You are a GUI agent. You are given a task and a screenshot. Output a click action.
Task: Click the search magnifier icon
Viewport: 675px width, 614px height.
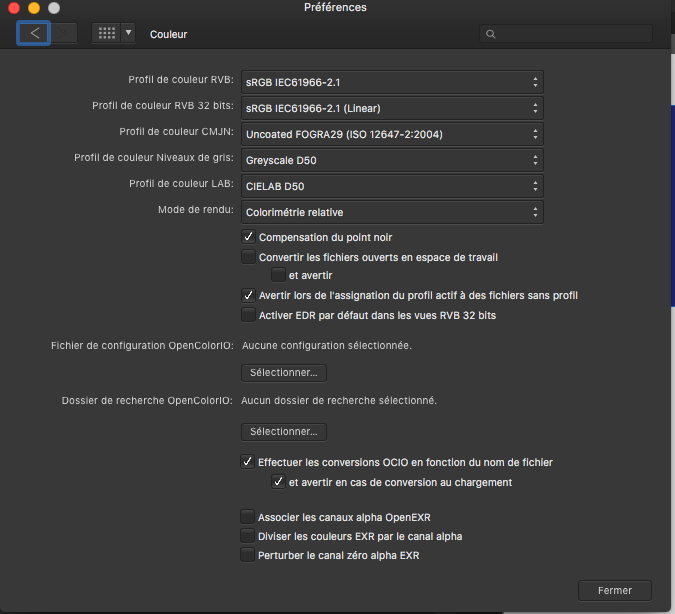[x=490, y=34]
